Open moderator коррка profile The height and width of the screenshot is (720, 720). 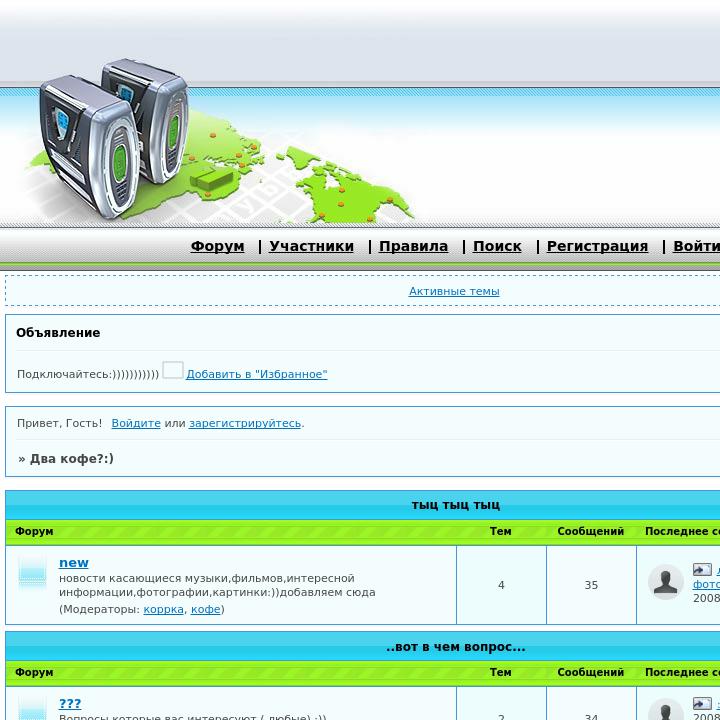[163, 609]
